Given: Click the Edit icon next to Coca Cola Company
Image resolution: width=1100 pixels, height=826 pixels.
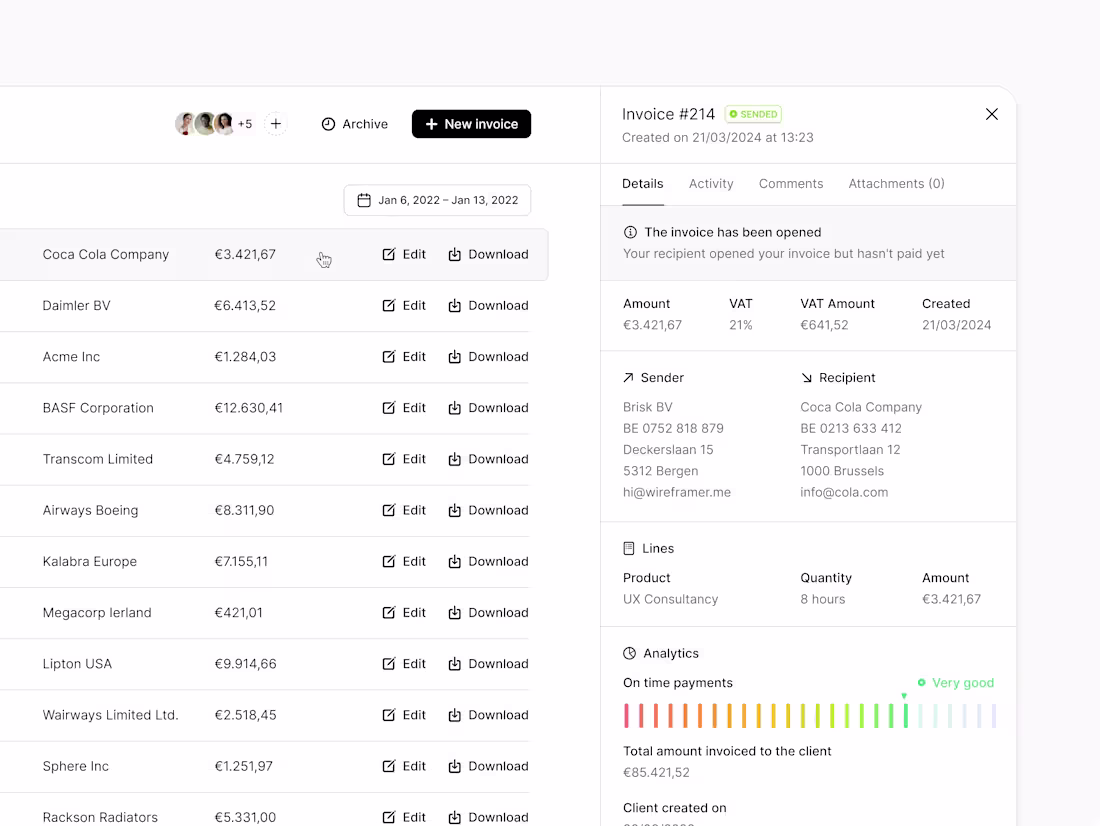Looking at the screenshot, I should (x=389, y=254).
